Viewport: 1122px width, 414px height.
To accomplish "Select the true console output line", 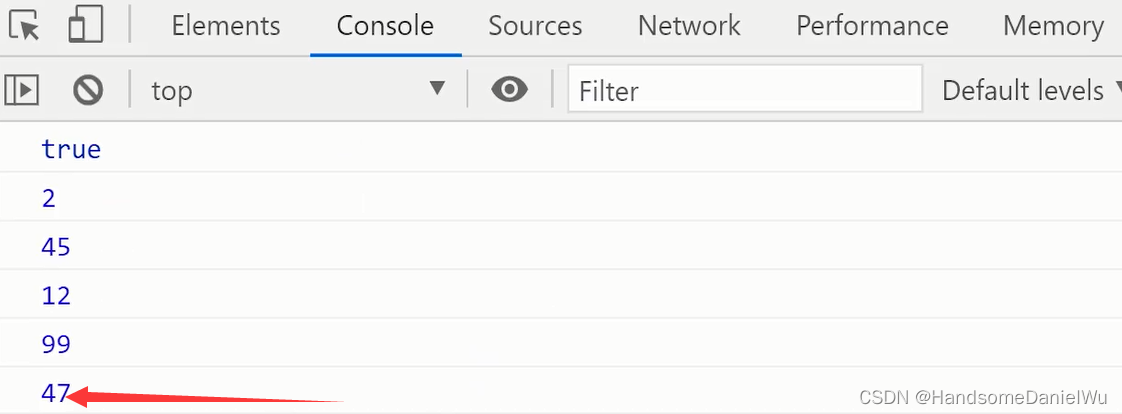I will [x=71, y=150].
